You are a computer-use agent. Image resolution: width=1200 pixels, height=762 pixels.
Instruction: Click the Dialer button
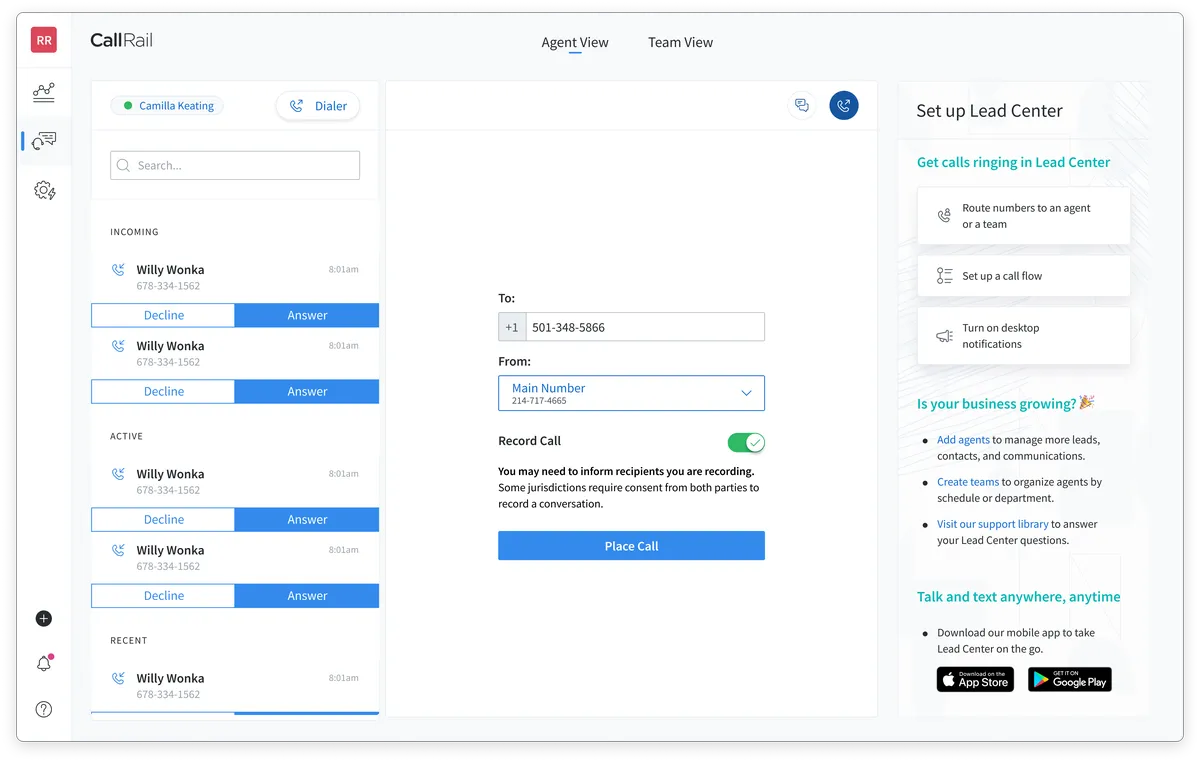[318, 106]
